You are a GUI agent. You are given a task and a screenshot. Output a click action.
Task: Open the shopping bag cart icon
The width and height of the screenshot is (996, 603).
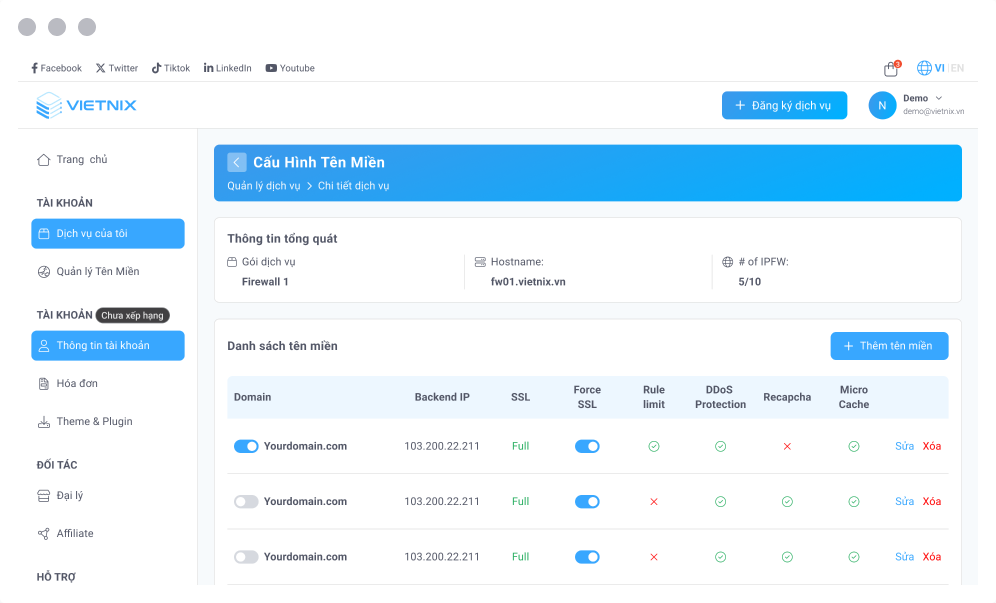point(890,69)
